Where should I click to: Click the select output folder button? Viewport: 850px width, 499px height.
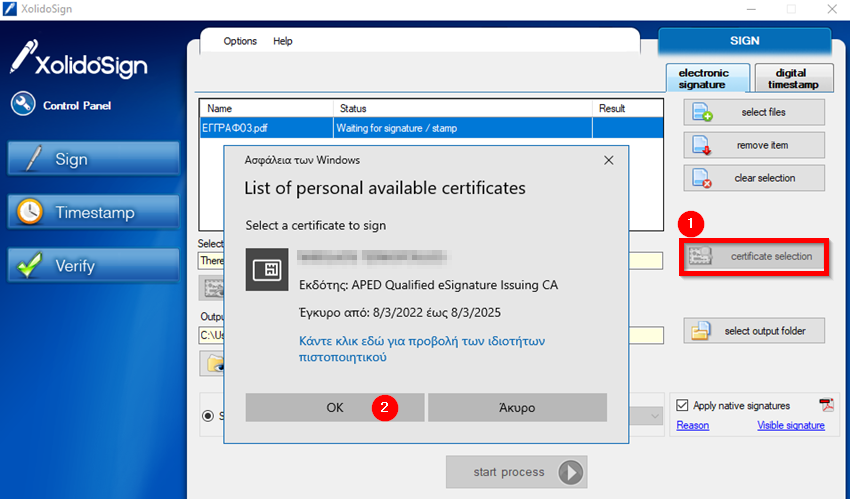pos(754,330)
